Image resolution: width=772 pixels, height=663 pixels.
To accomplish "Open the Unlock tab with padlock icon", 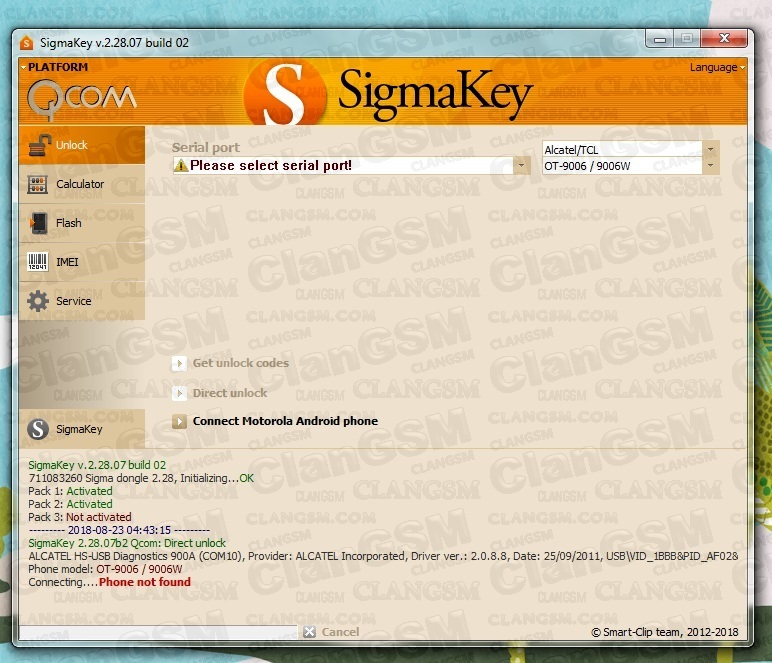I will (82, 145).
